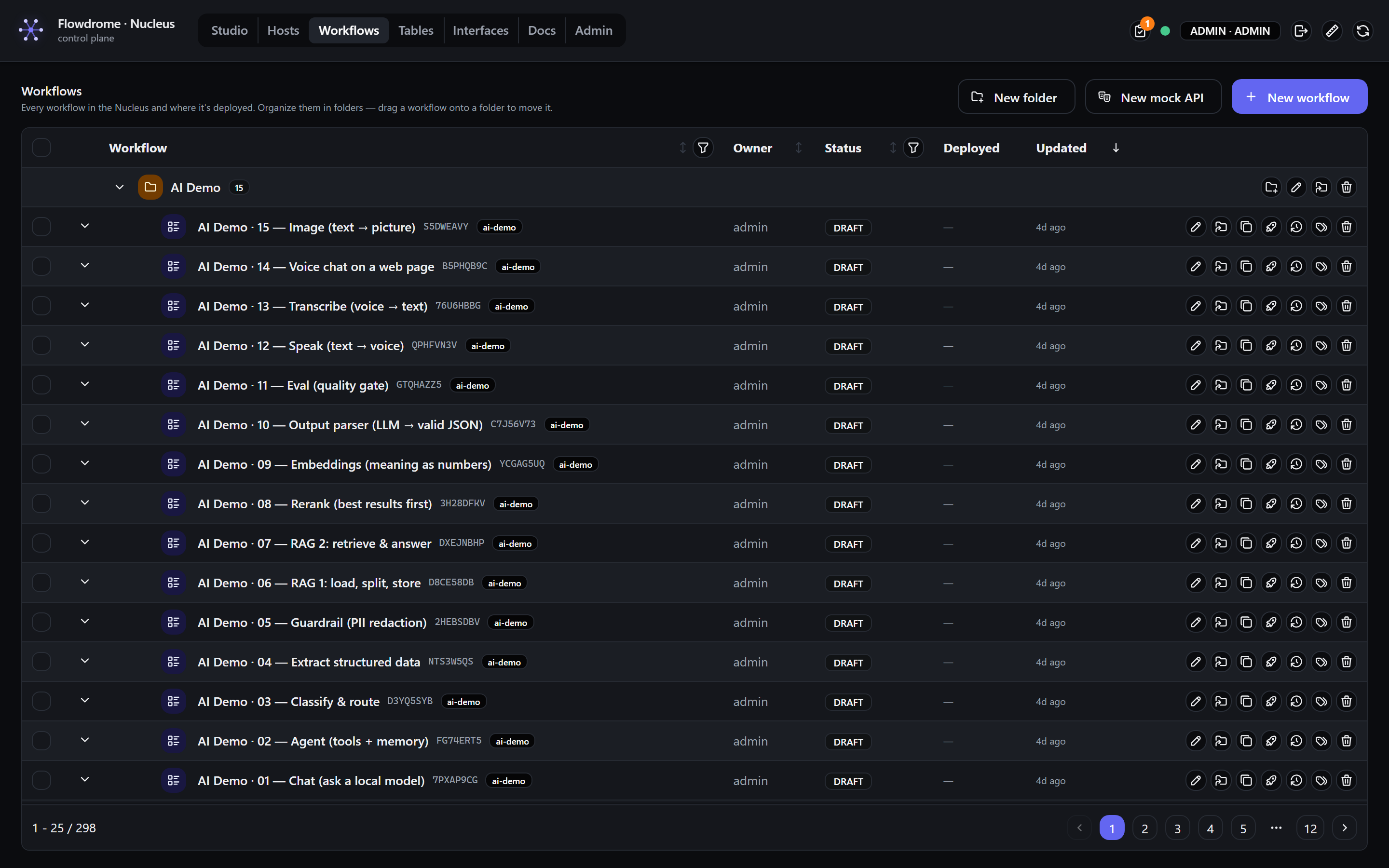Expand row AI Demo 05 Guardrail chevron

pyautogui.click(x=85, y=622)
